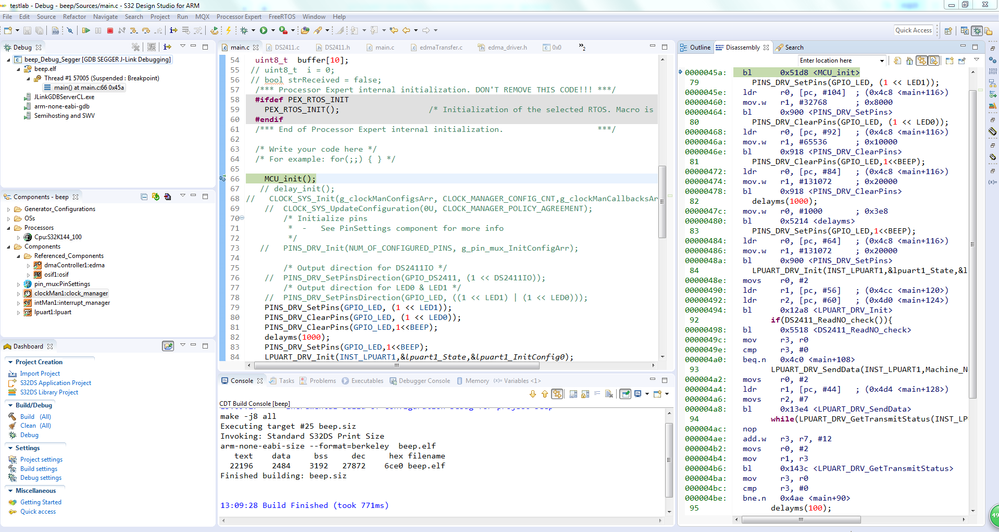Screen dimensions: 999x532
Task: Click the Last Edit Location arrow icon
Action: (x=394, y=30)
